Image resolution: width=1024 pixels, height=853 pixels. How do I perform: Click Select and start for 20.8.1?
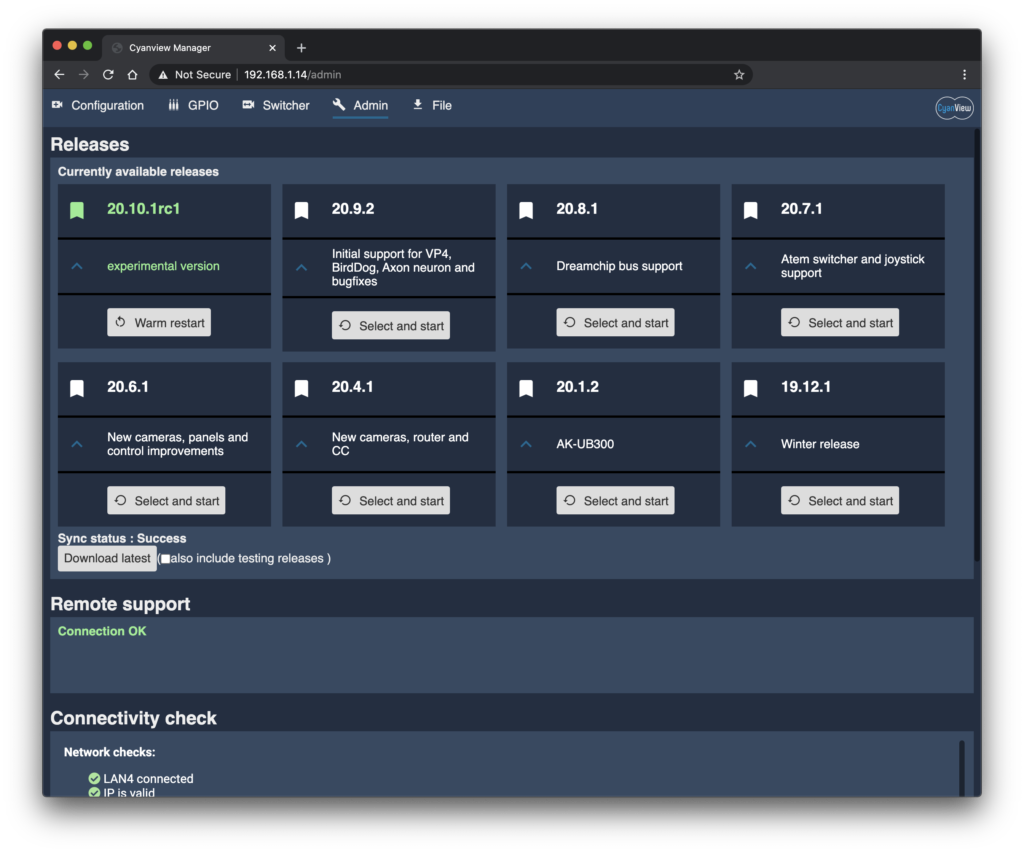(615, 323)
